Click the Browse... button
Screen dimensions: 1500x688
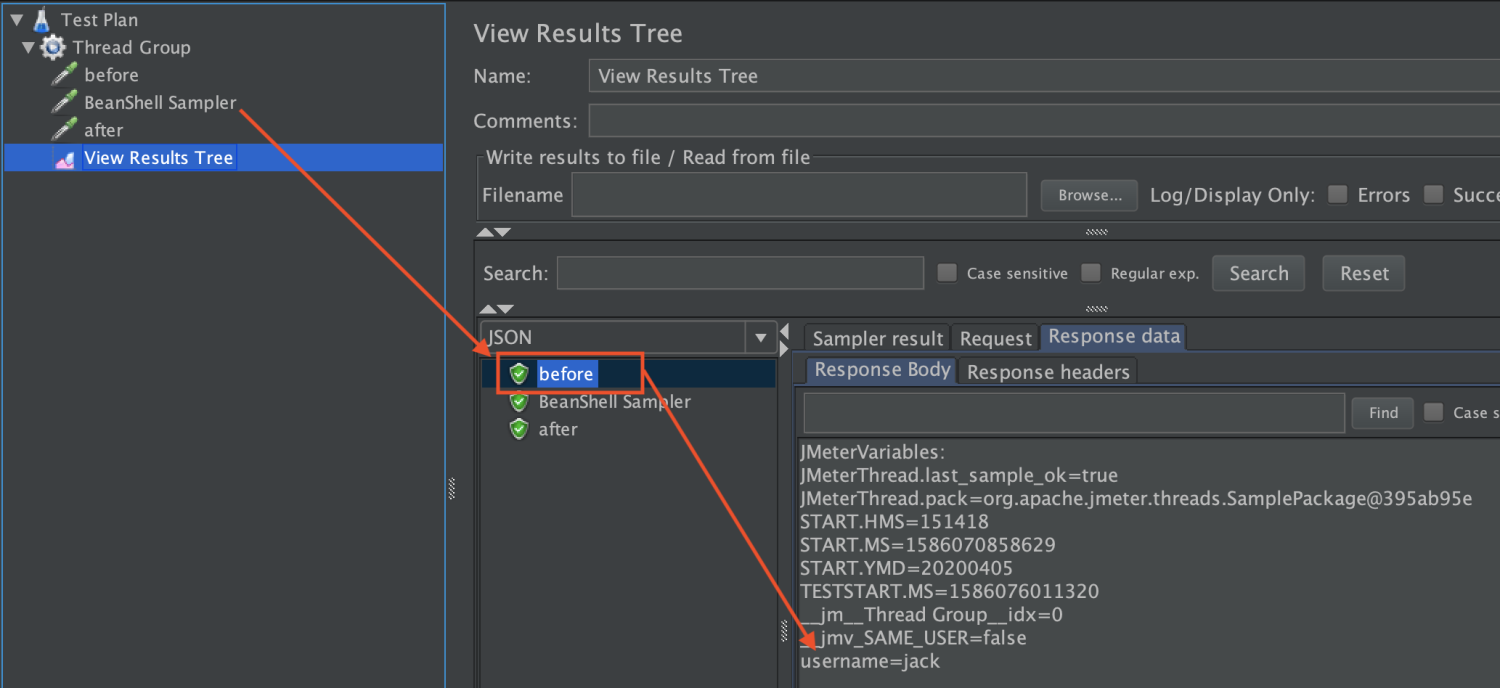point(1089,195)
